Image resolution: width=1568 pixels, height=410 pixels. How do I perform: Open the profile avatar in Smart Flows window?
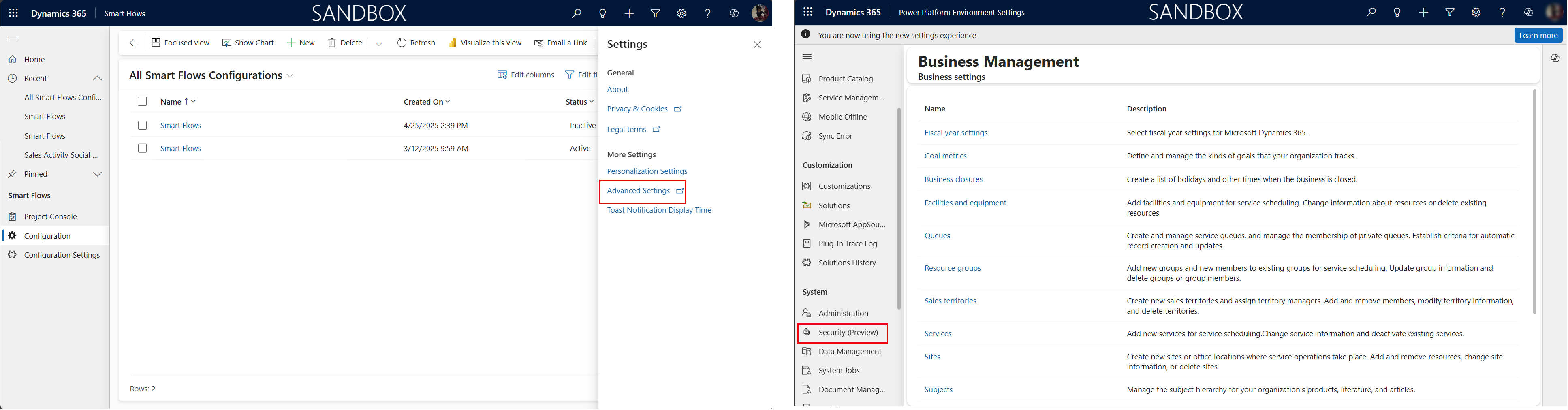[760, 13]
